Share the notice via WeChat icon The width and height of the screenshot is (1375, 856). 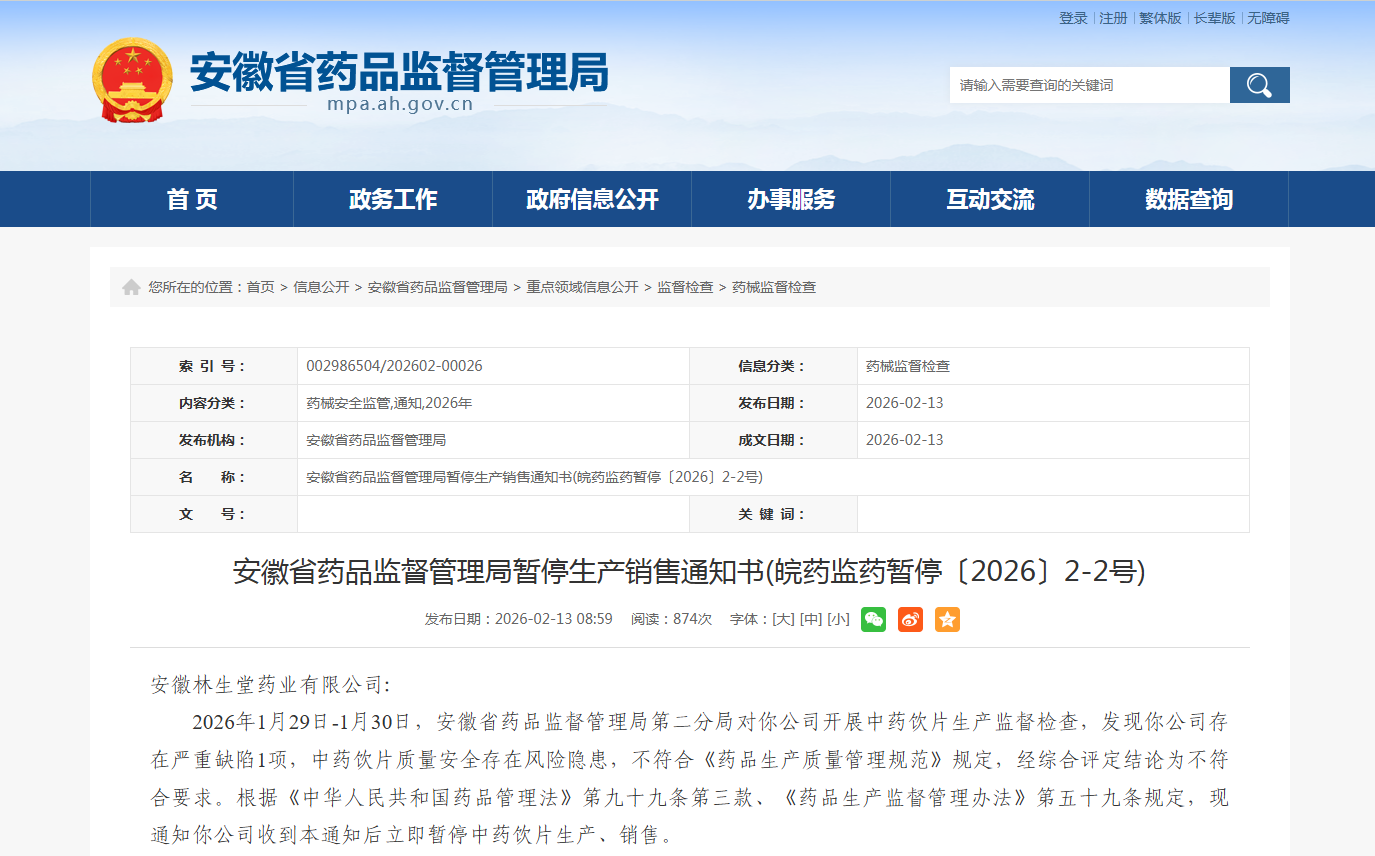873,619
